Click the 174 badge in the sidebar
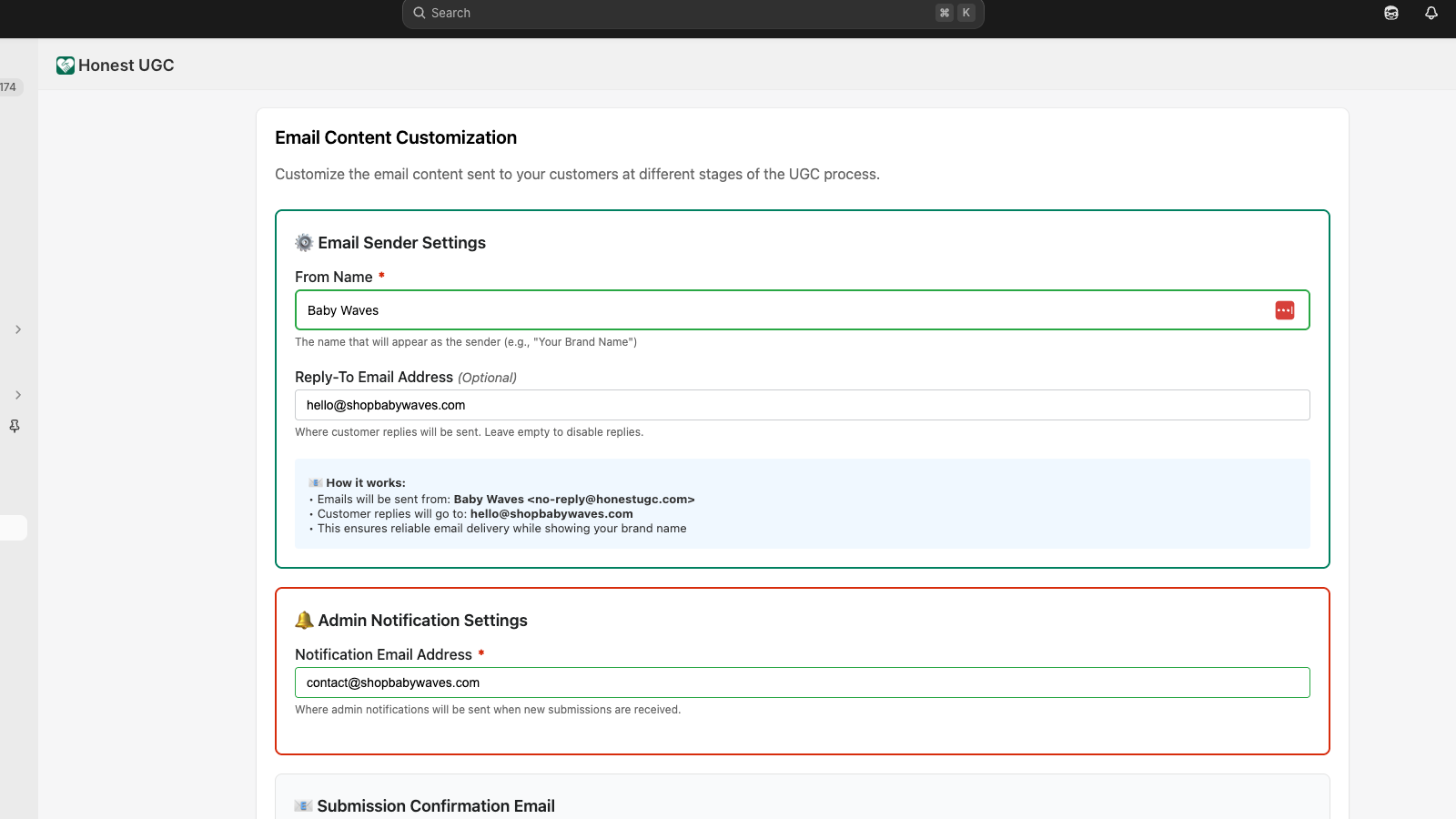The image size is (1456, 819). pos(9,87)
